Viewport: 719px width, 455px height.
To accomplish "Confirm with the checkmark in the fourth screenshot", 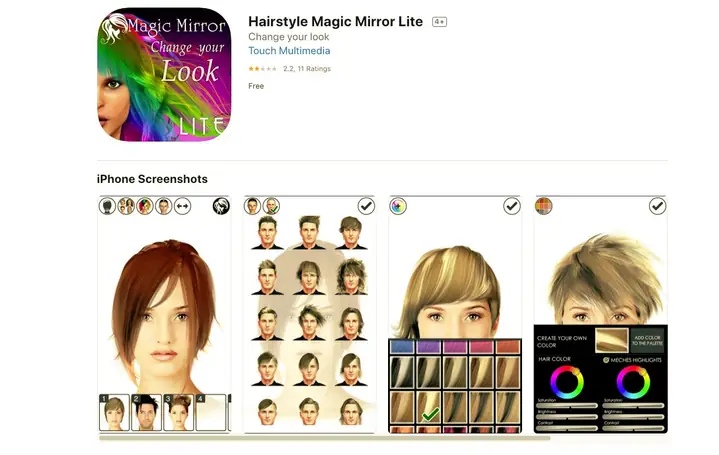I will [x=658, y=206].
